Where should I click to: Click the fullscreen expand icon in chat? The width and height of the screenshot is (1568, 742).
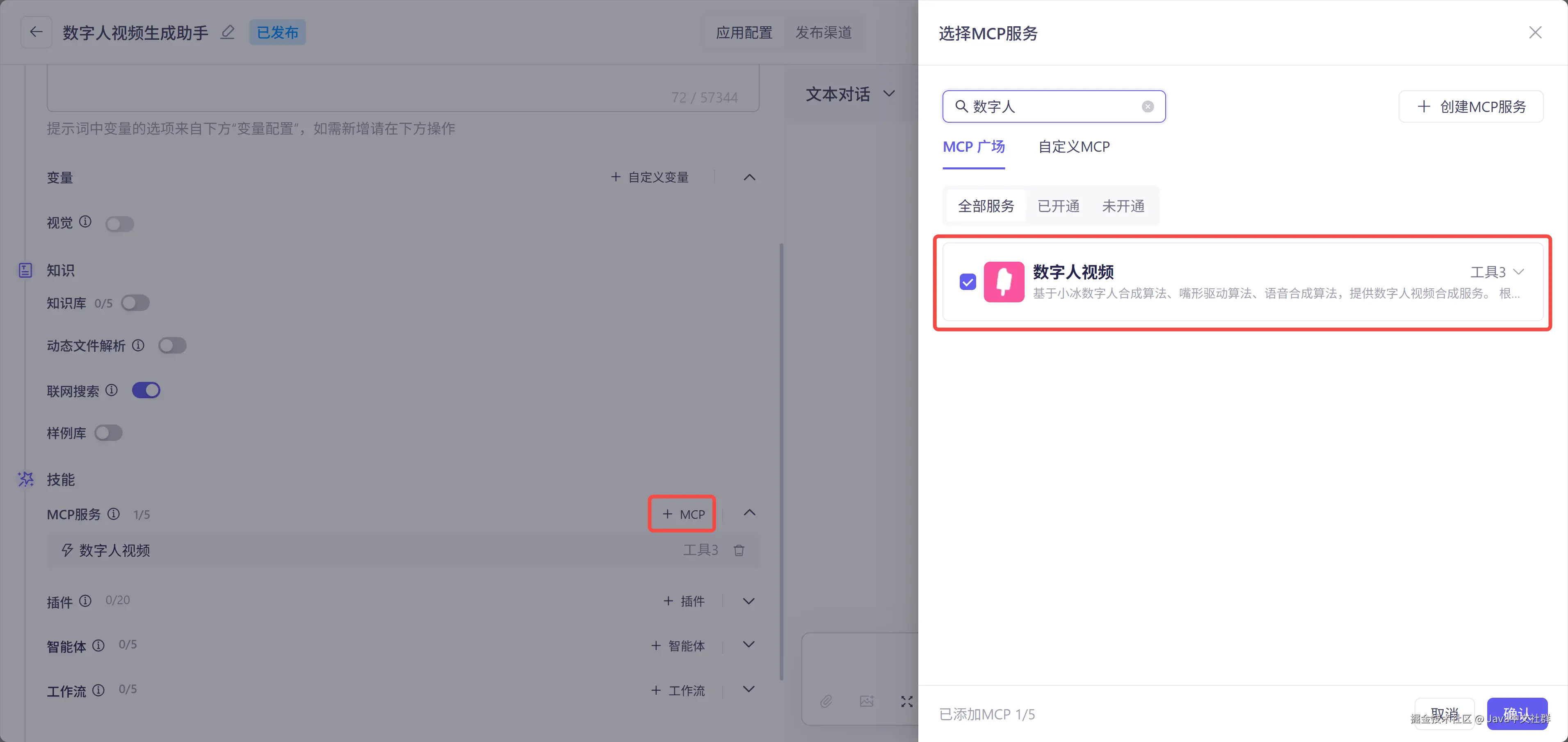(906, 701)
